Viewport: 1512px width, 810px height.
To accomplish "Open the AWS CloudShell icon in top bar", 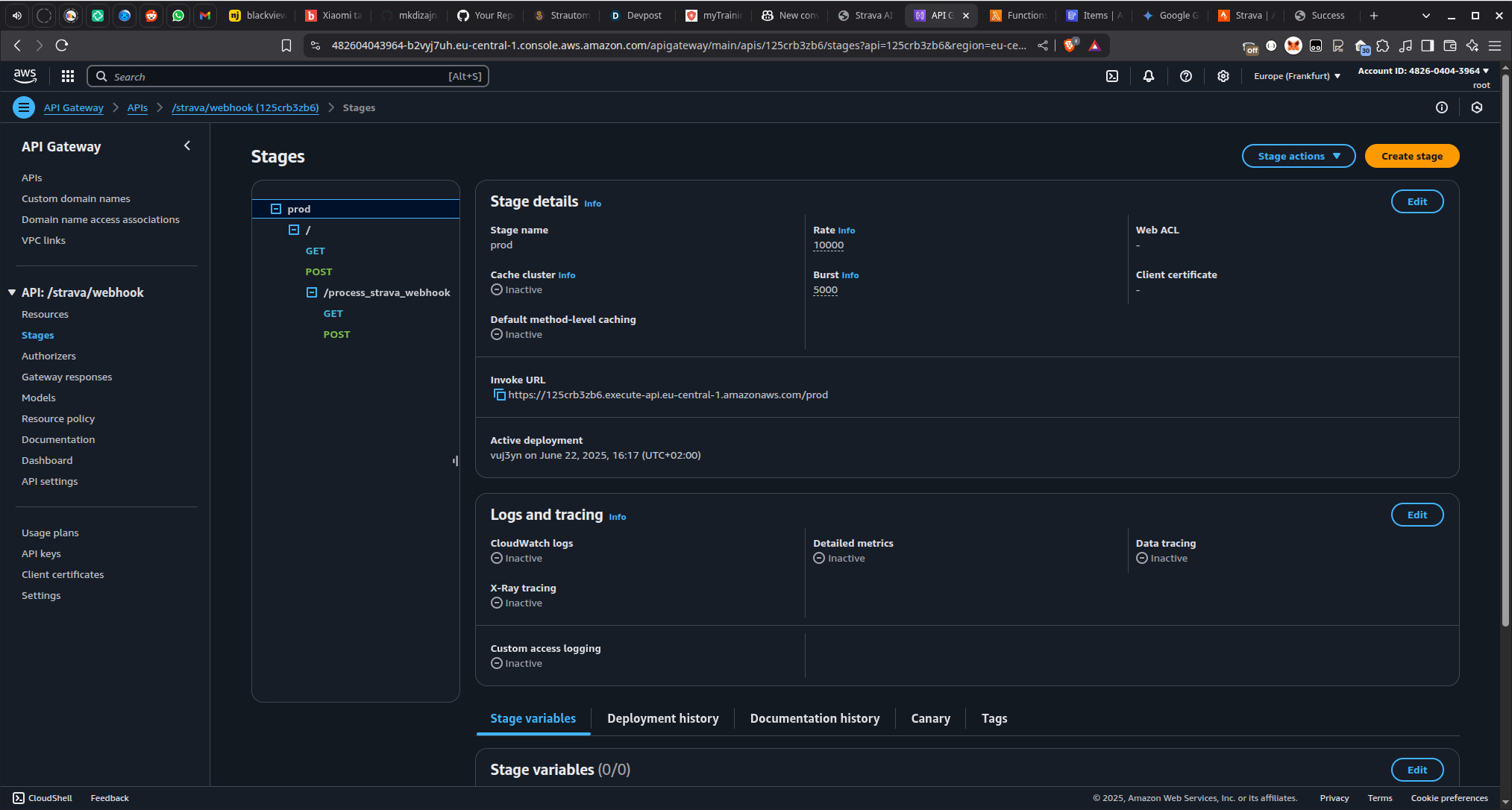I will pyautogui.click(x=1112, y=76).
